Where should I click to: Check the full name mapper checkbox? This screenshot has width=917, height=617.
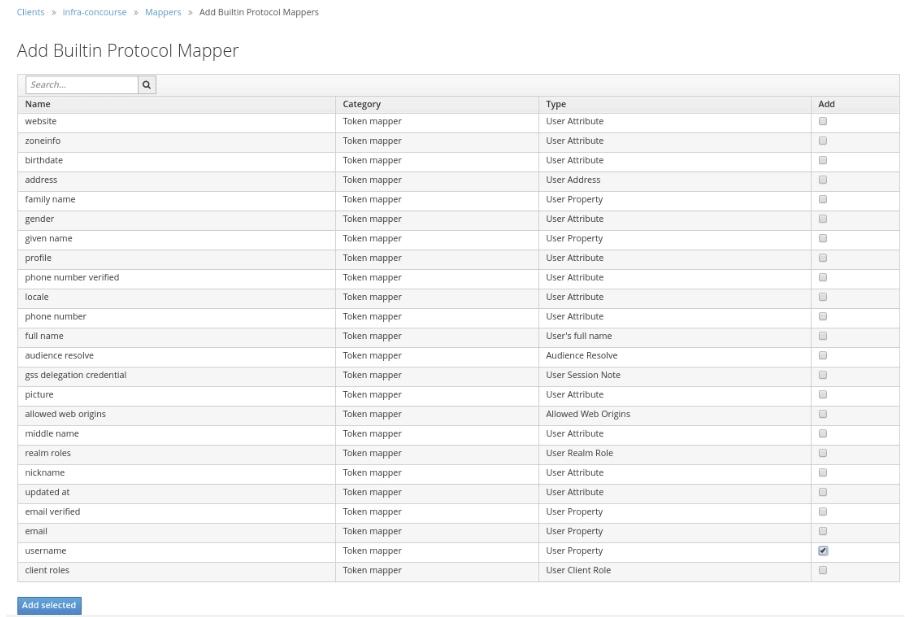[x=823, y=336]
